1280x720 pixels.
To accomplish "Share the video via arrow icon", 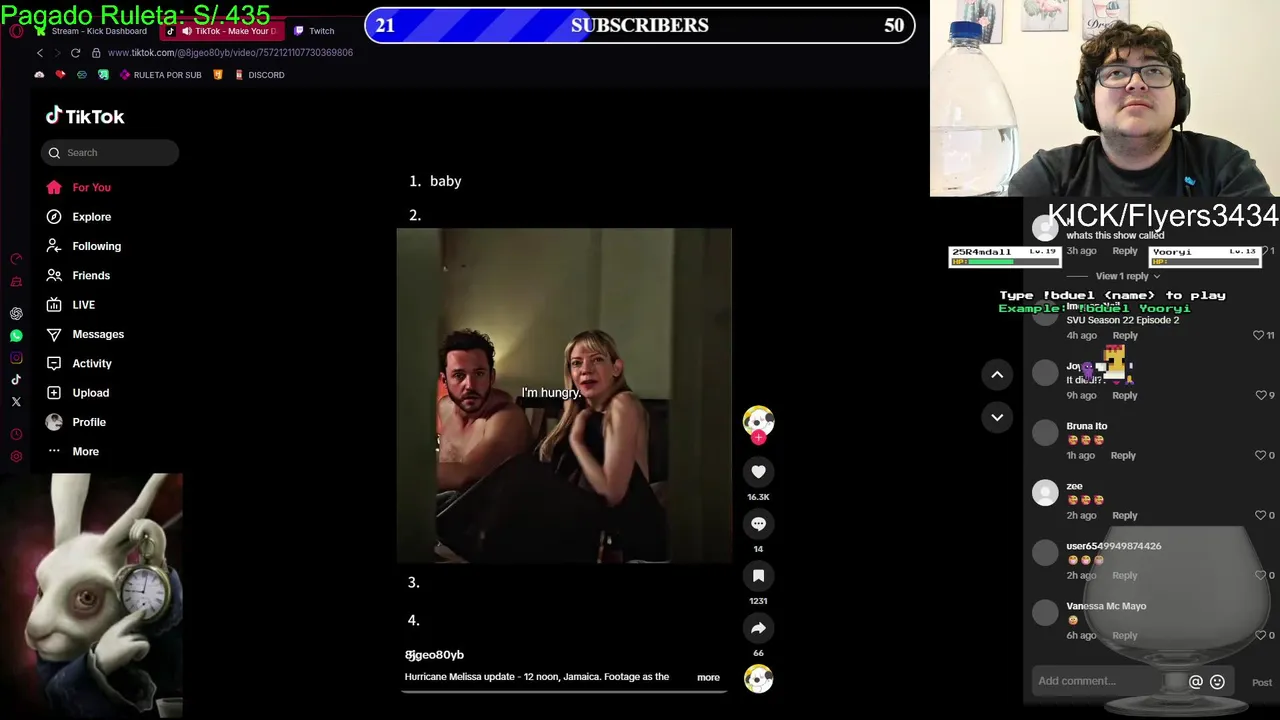I will (x=758, y=628).
